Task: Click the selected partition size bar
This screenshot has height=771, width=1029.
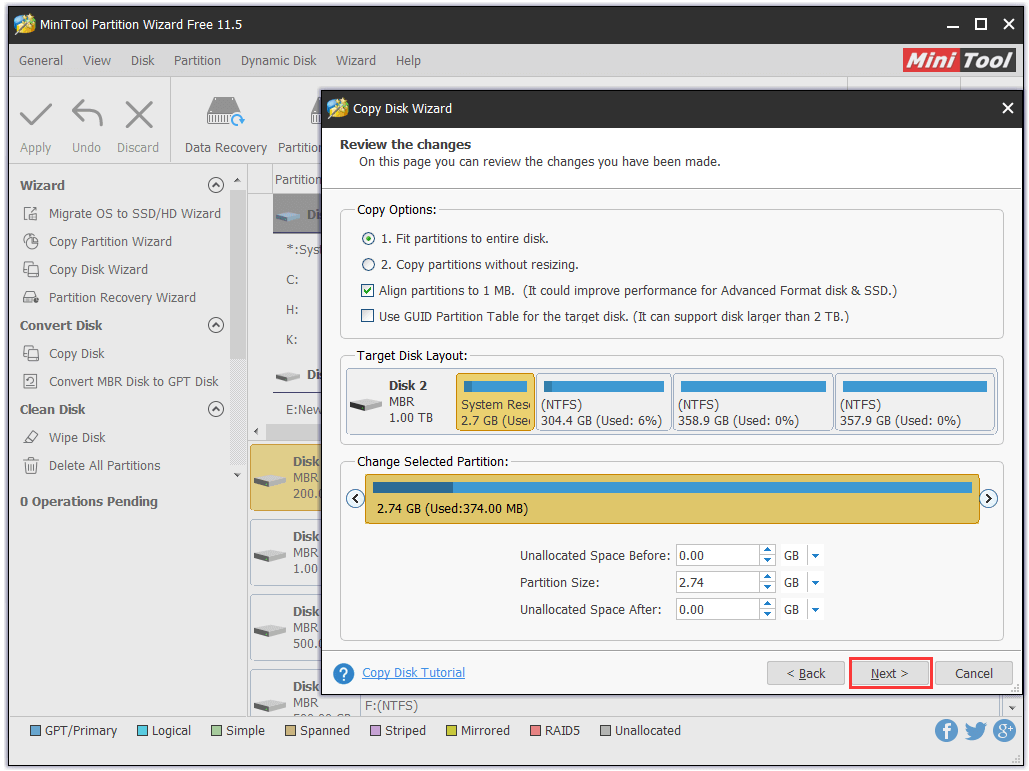Action: click(672, 499)
